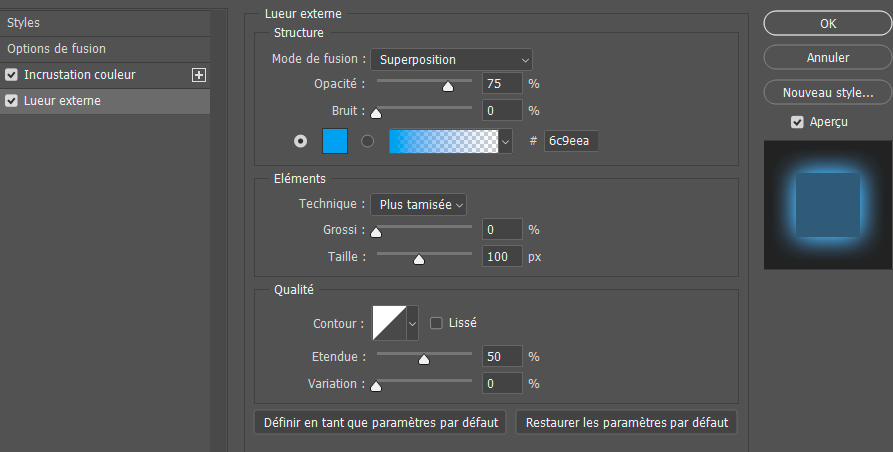
Task: Click the Nouveau style button
Action: 827,93
